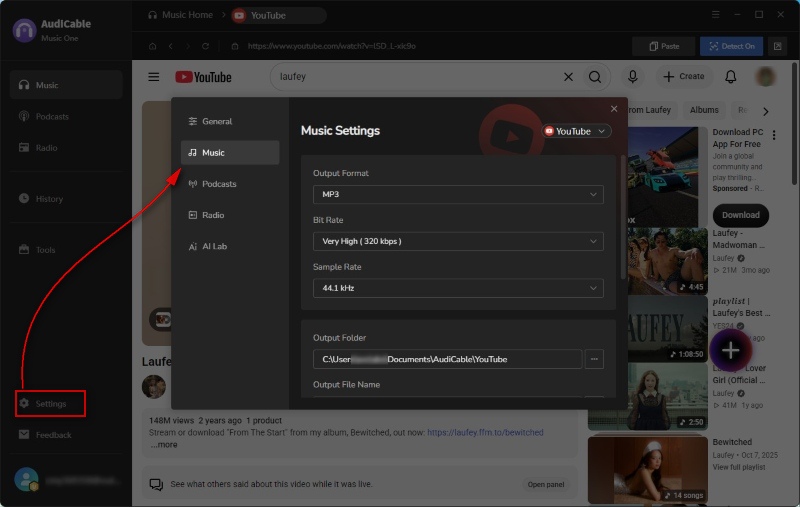Viewport: 800px width, 507px height.
Task: Click the browser home icon
Action: click(x=152, y=46)
